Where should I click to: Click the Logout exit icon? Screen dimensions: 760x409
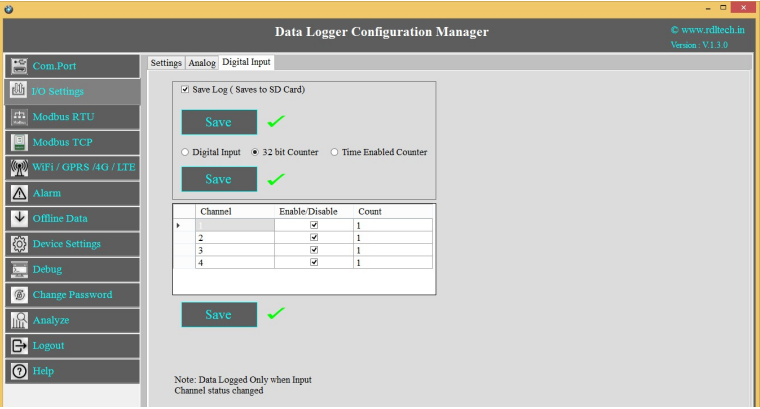(x=19, y=346)
